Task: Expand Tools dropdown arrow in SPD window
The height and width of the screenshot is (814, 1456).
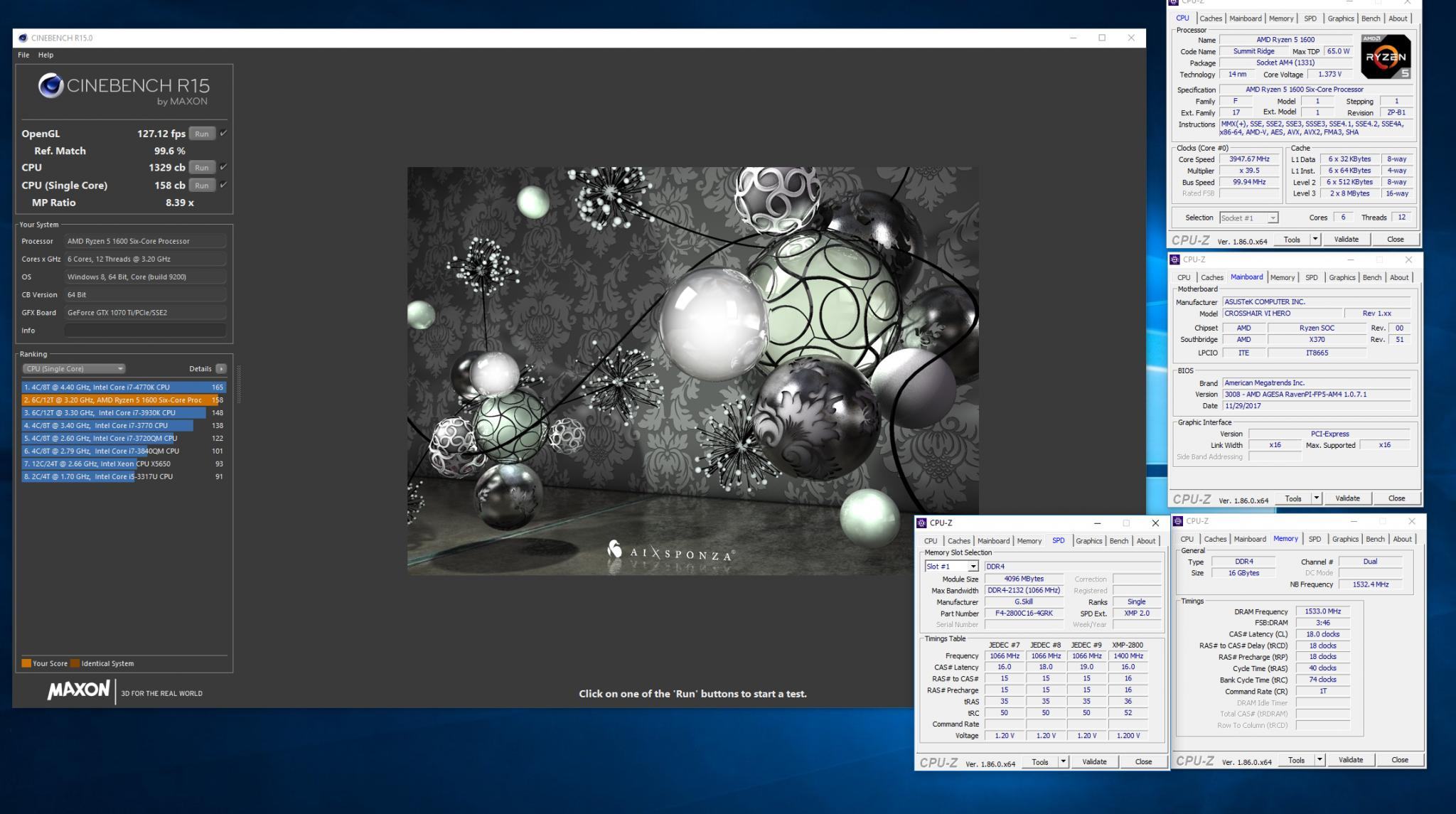Action: [1064, 761]
